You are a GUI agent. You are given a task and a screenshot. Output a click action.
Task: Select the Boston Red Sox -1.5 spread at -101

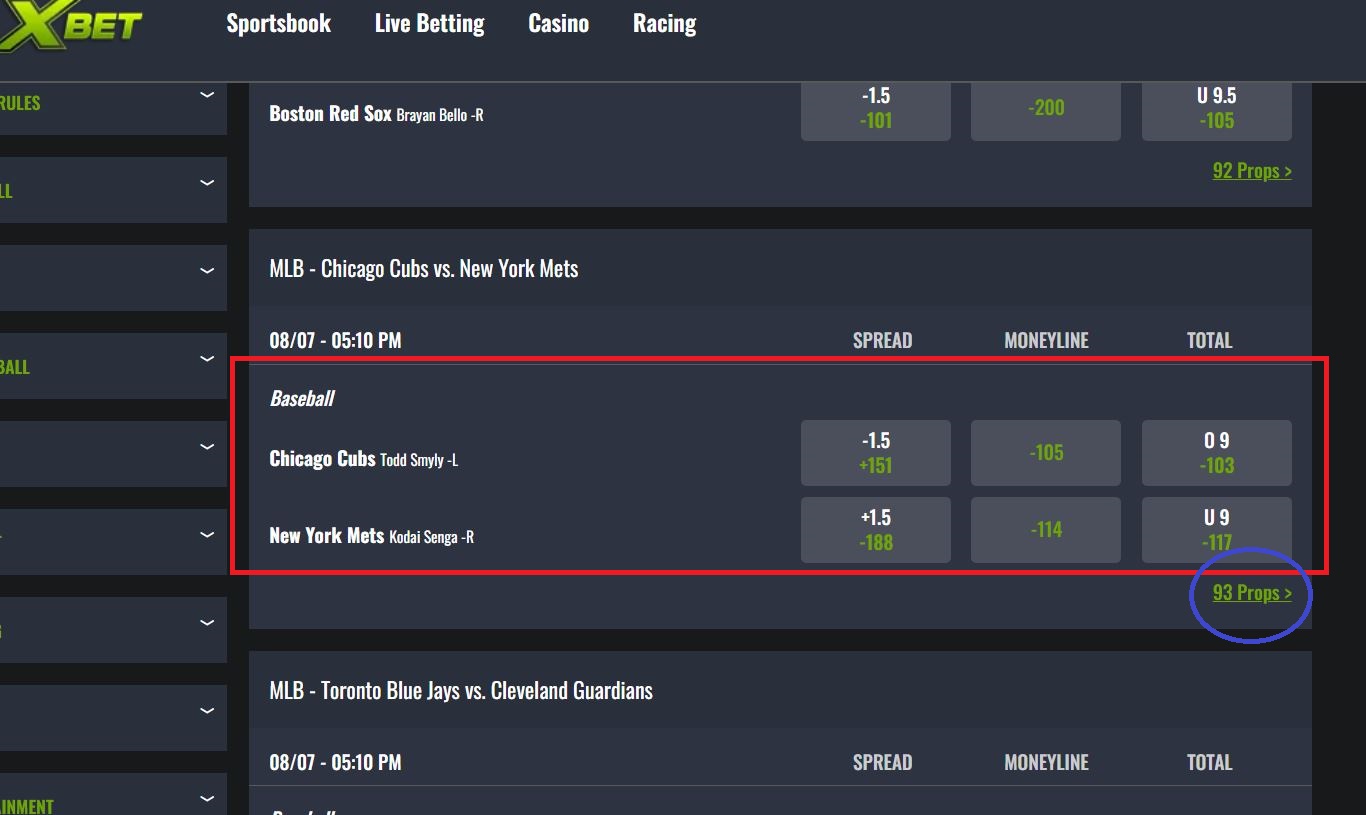(875, 109)
